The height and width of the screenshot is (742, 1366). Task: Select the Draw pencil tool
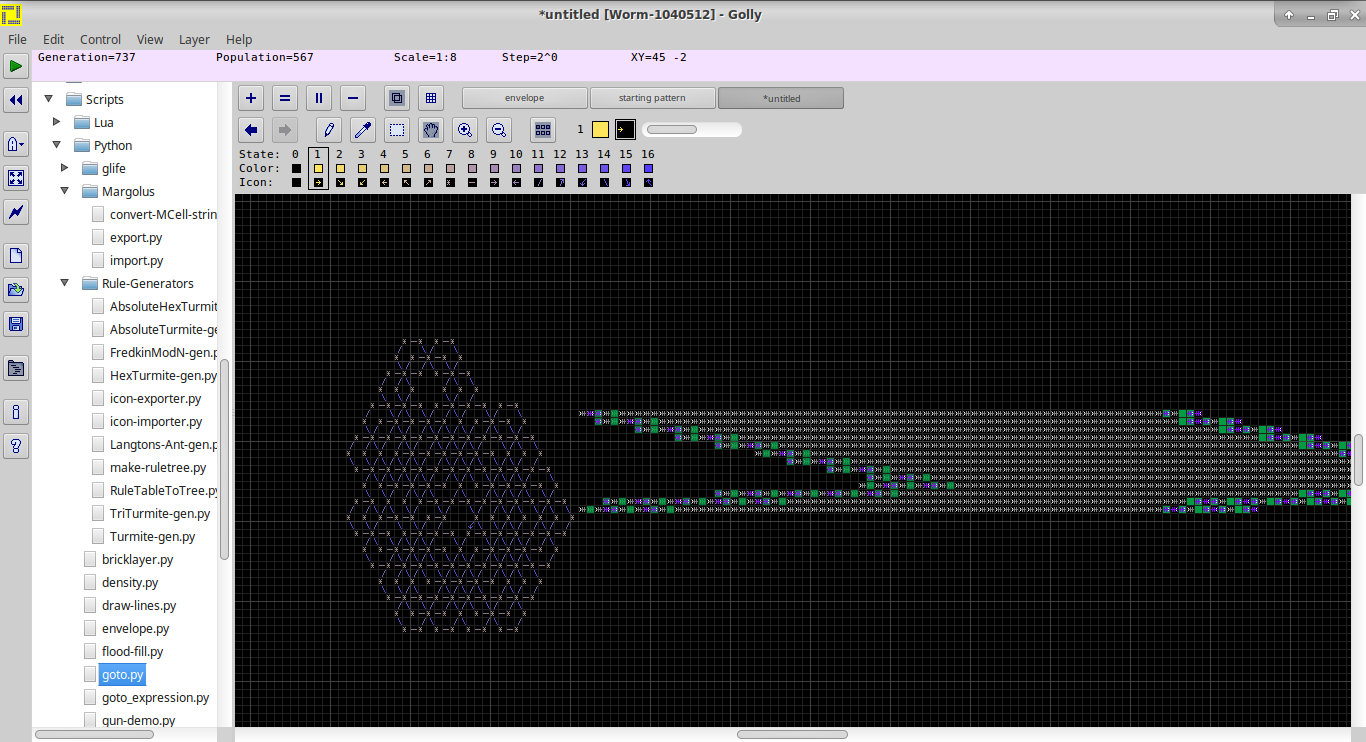[x=329, y=130]
